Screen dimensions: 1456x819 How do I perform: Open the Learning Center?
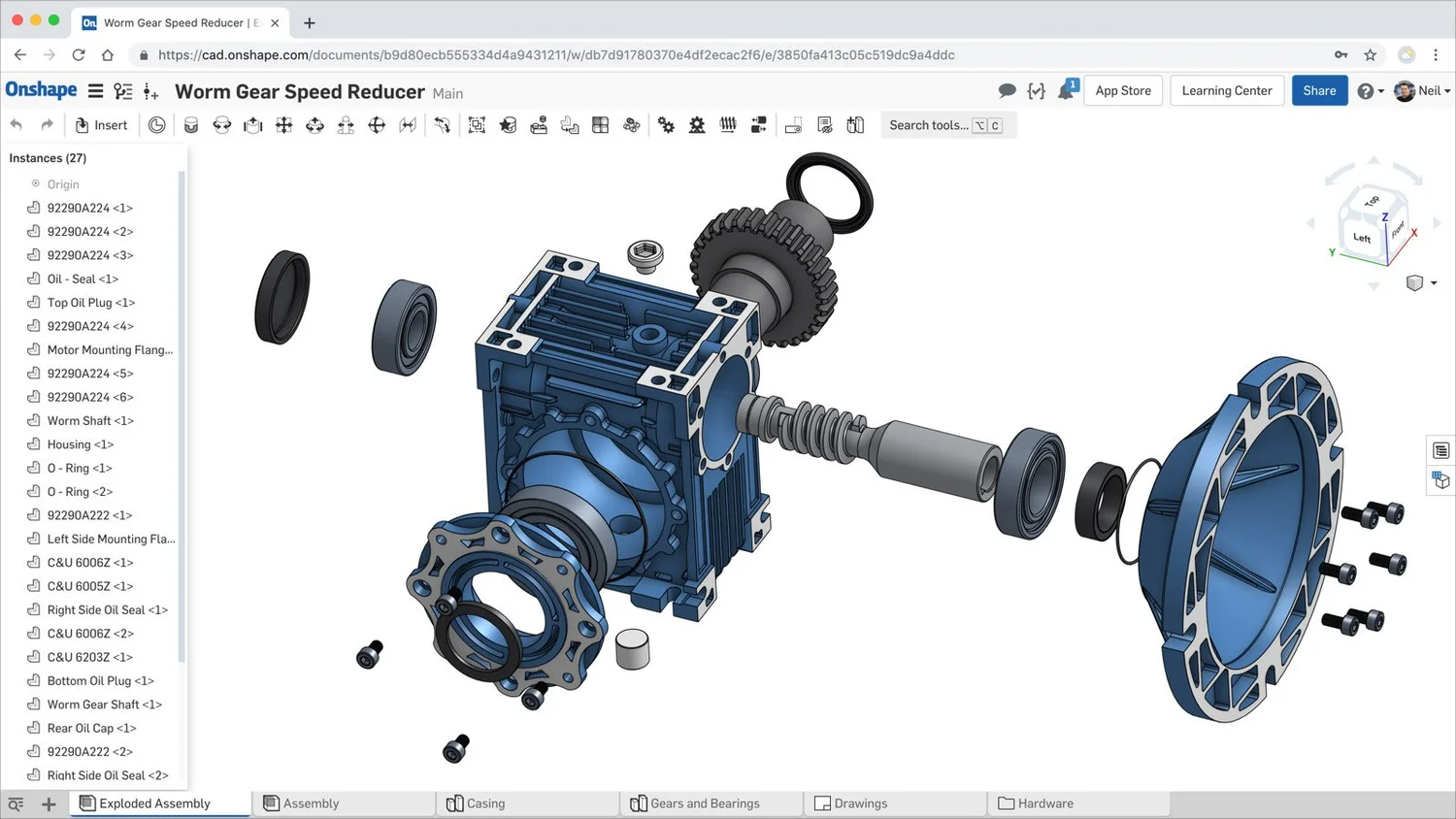(x=1226, y=90)
